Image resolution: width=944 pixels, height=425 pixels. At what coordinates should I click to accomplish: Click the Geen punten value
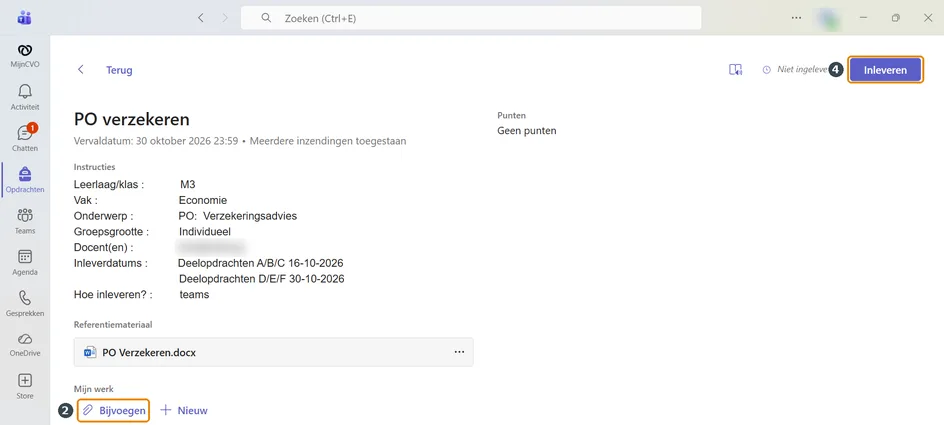point(527,131)
